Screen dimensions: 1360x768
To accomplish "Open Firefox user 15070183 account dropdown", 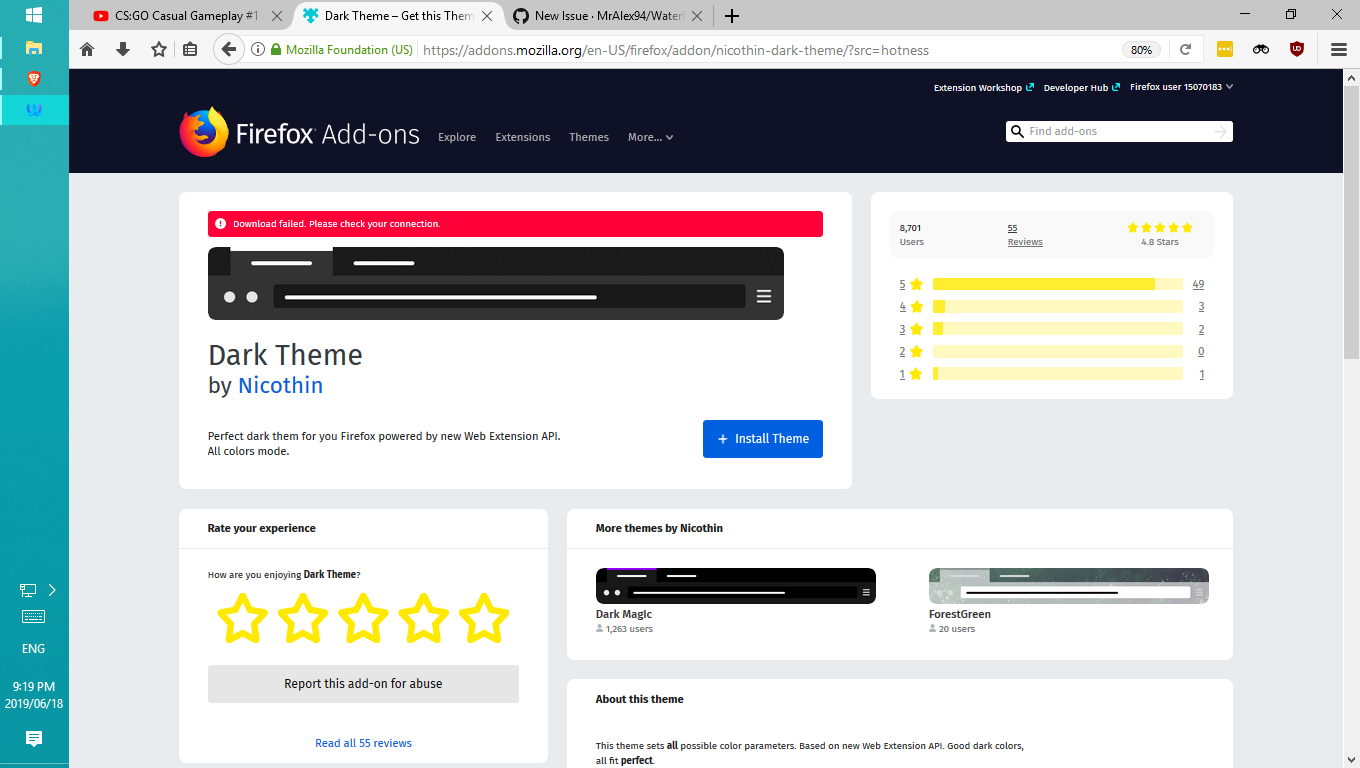I will point(1181,87).
